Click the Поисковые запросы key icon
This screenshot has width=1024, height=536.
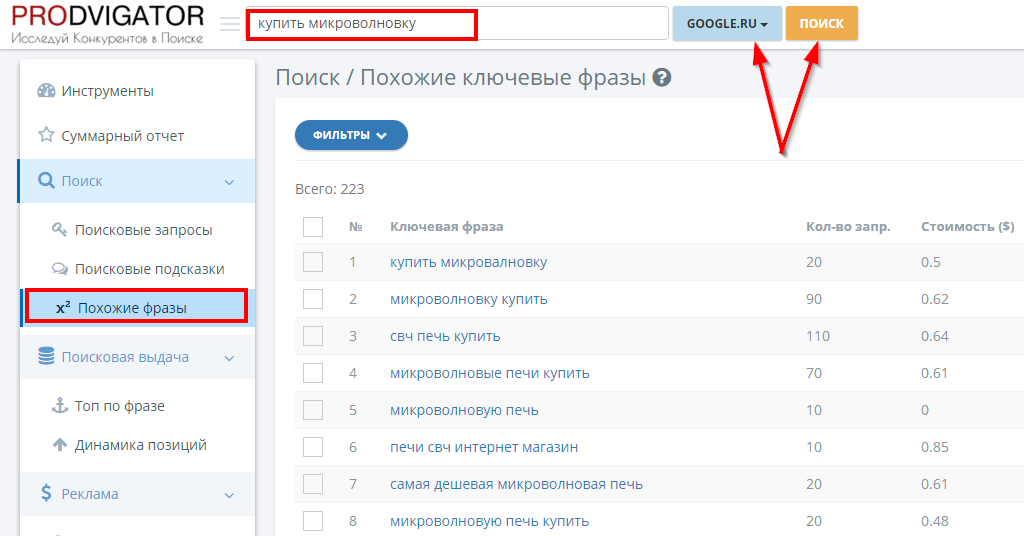[x=59, y=229]
